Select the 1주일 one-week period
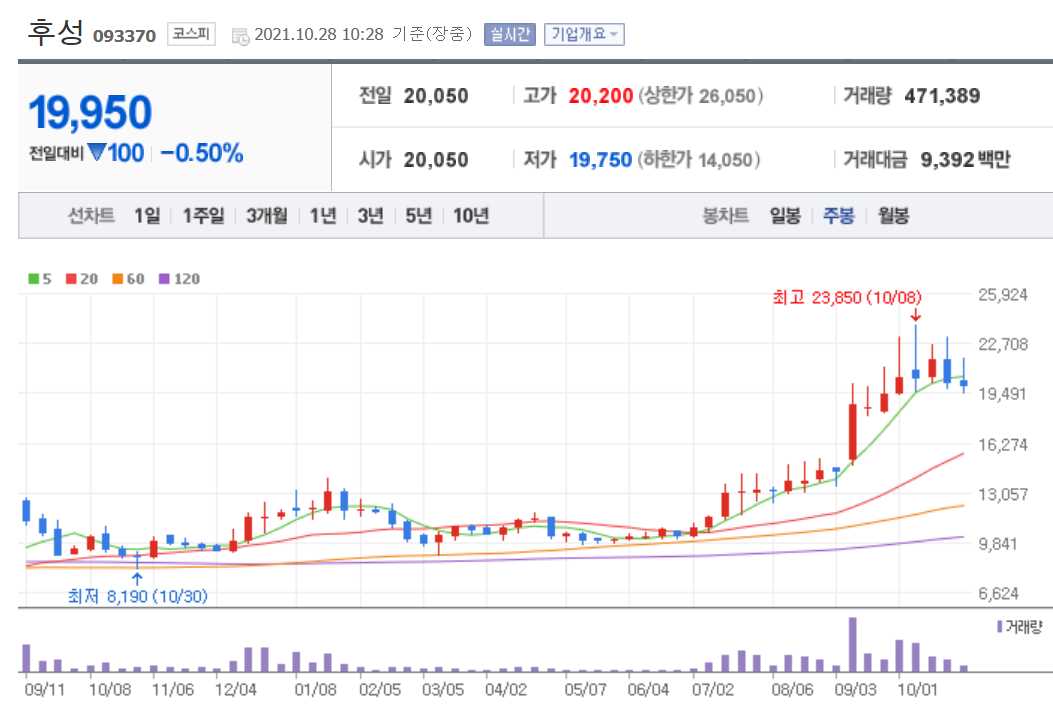Image resolution: width=1053 pixels, height=708 pixels. [202, 215]
